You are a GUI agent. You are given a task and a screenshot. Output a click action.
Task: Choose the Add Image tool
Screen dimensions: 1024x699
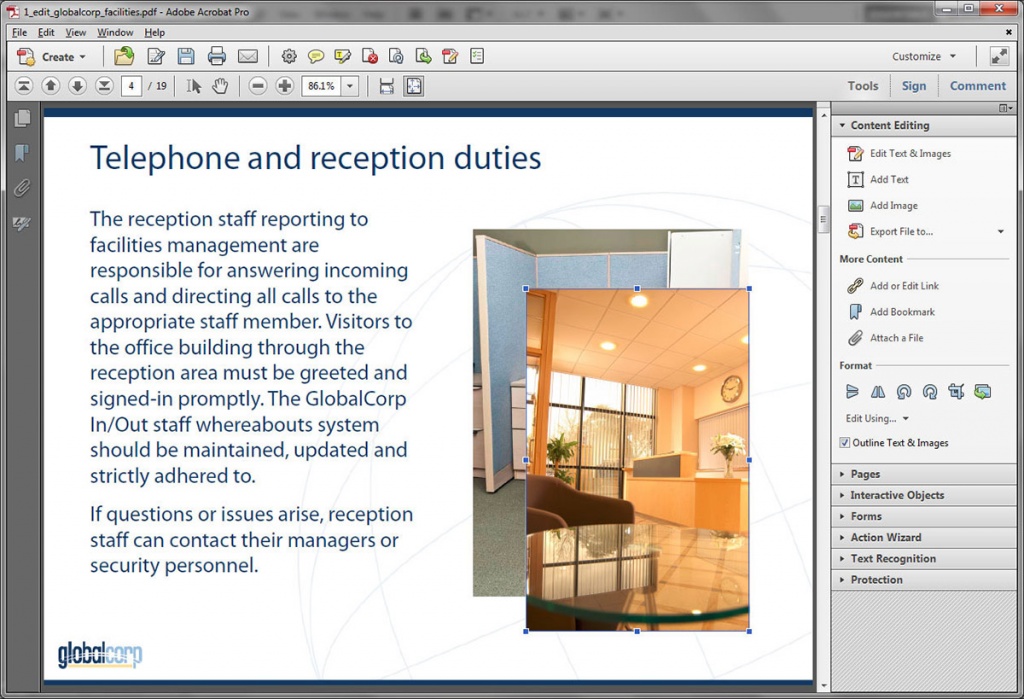click(x=883, y=206)
